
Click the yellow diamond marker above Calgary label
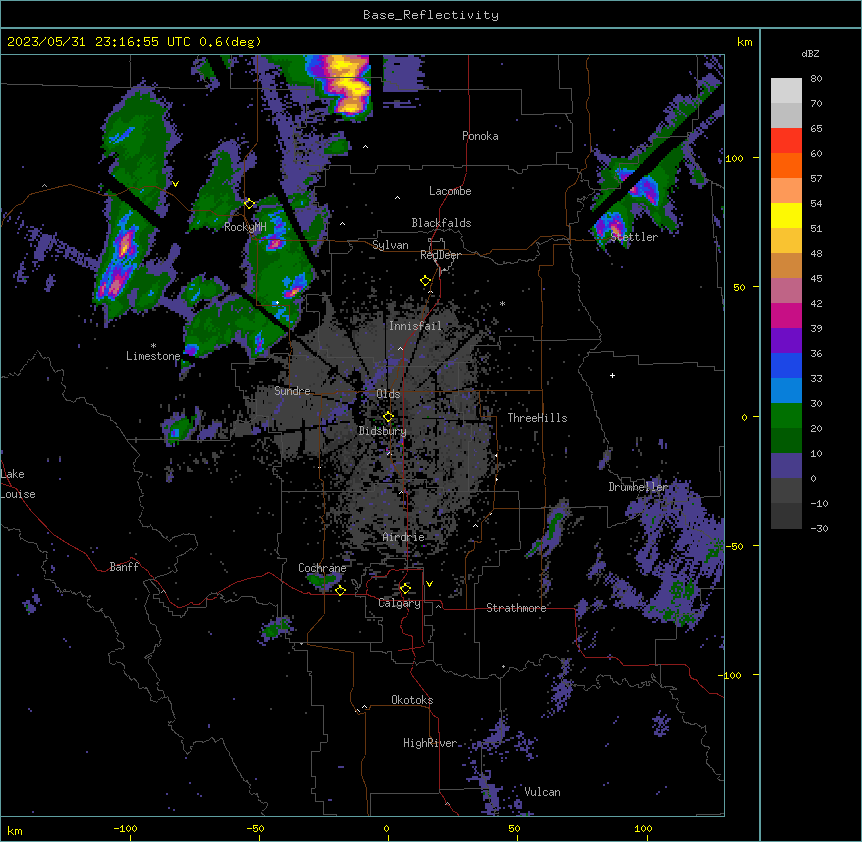coord(405,589)
